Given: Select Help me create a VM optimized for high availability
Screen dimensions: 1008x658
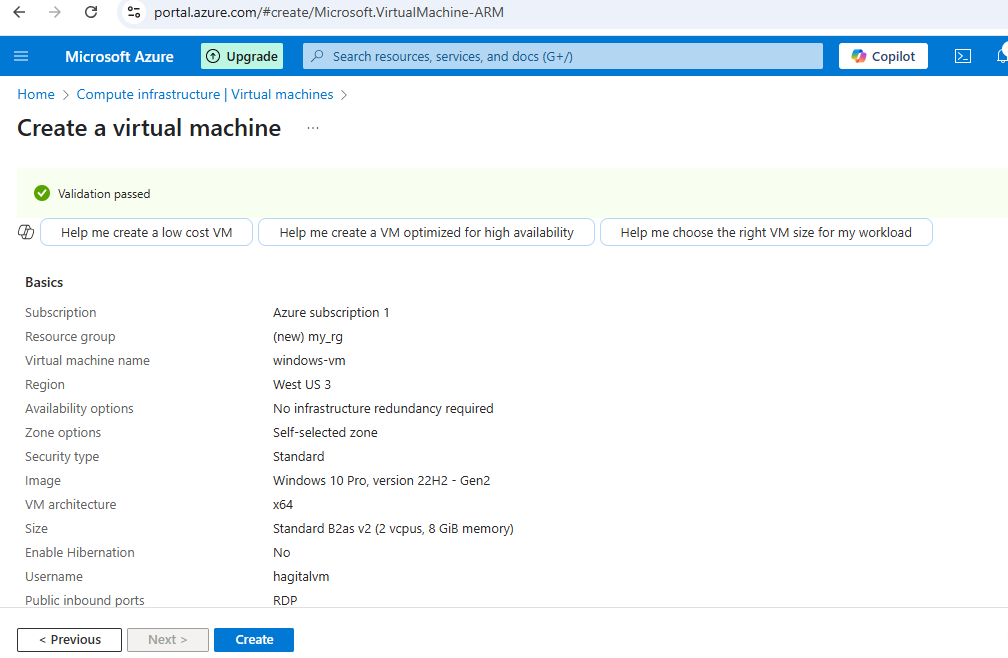Looking at the screenshot, I should 426,233.
